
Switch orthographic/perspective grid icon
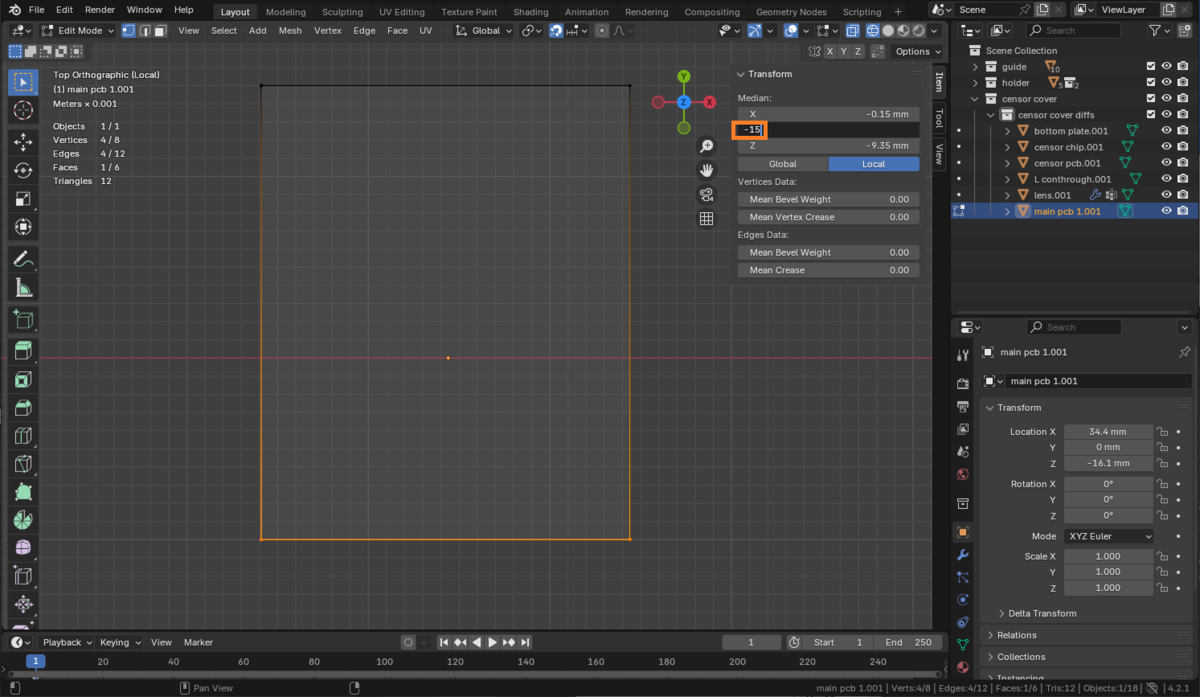point(706,219)
